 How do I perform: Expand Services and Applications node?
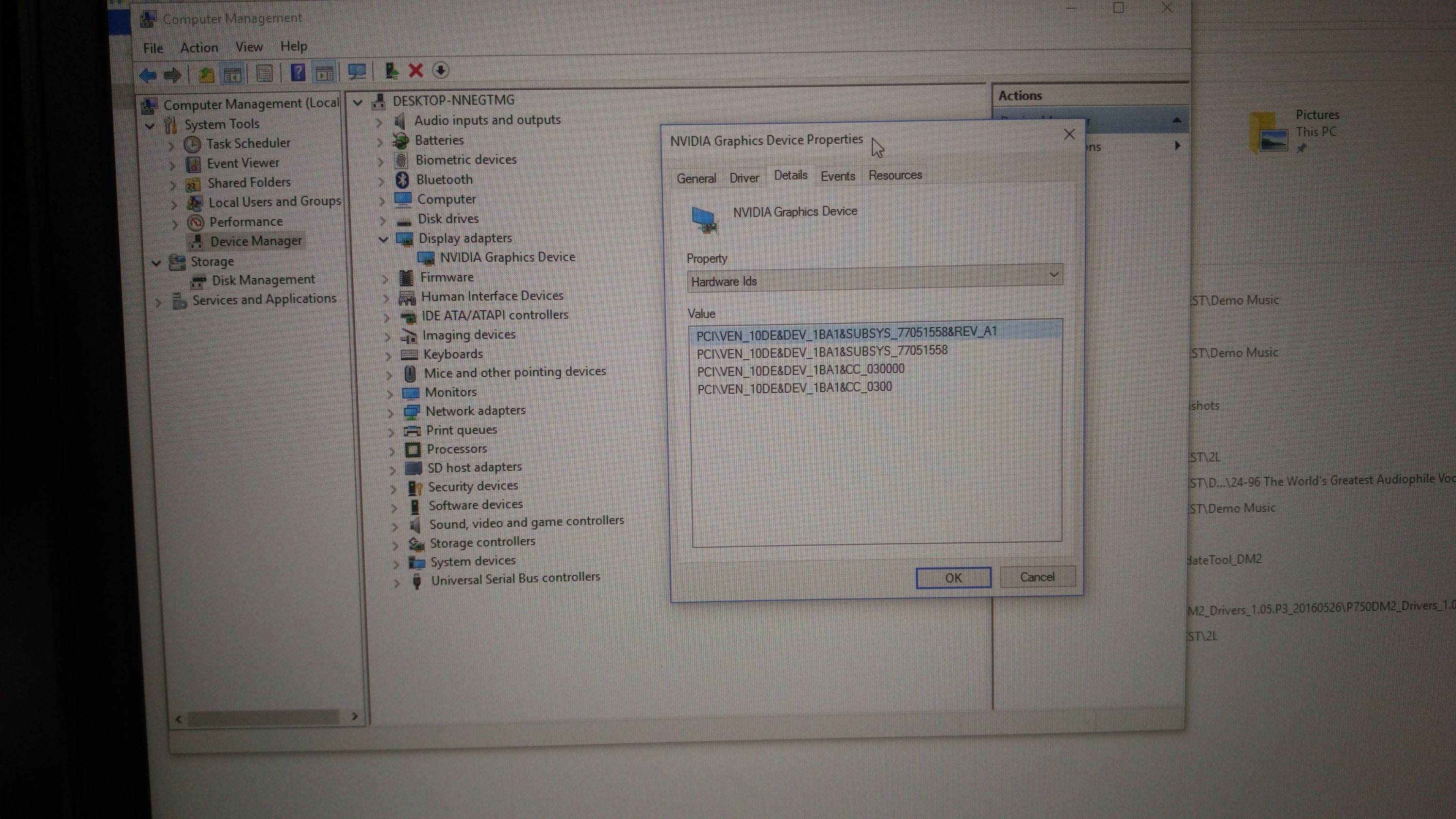click(x=158, y=302)
